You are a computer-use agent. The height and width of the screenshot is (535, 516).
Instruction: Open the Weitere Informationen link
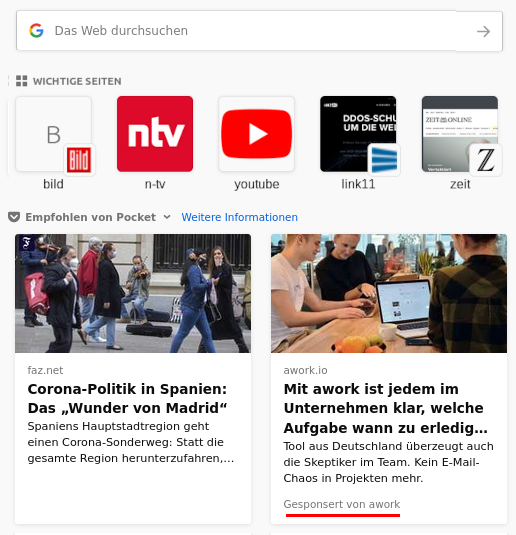coord(240,217)
